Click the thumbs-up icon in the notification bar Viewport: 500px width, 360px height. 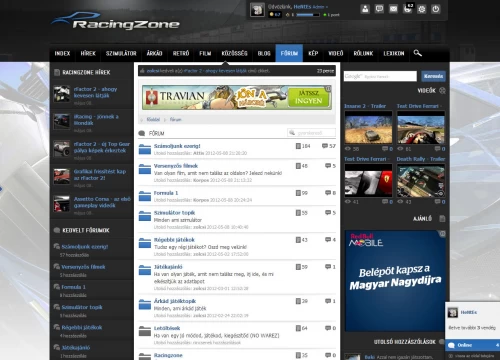(x=142, y=71)
